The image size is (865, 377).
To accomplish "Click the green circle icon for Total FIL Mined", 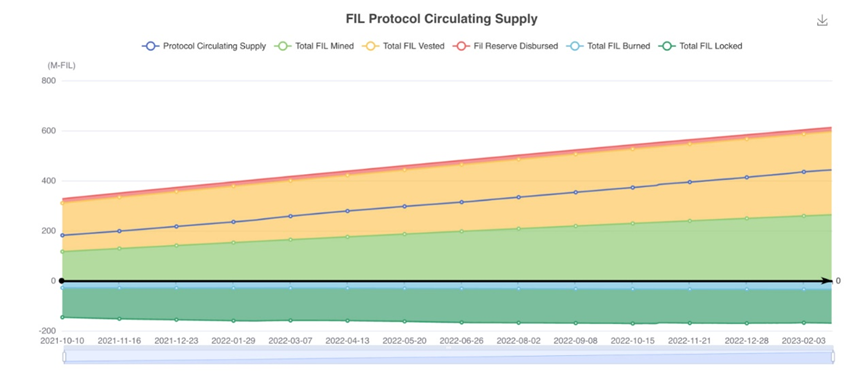I will tap(282, 46).
